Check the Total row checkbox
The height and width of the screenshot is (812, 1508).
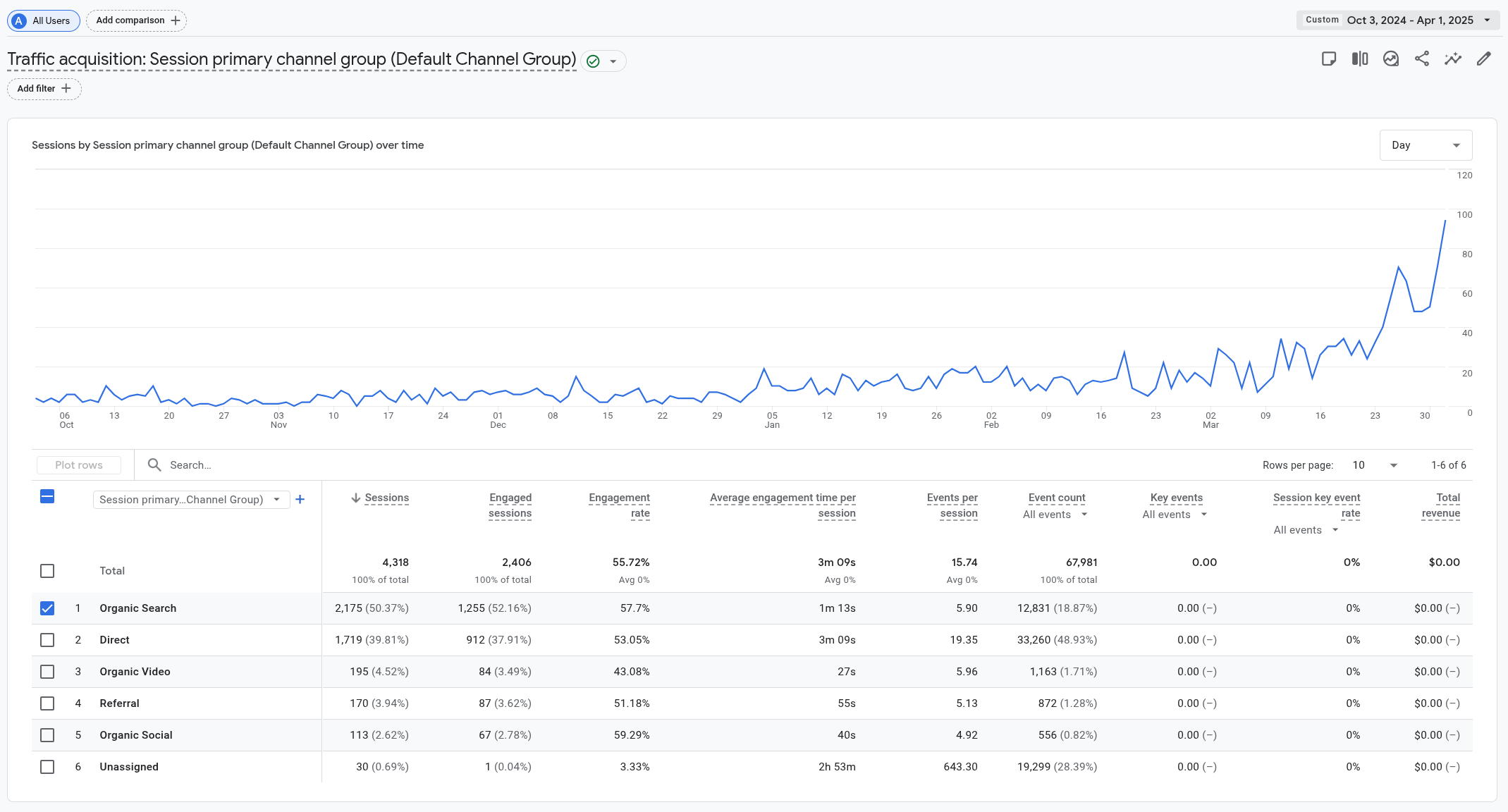[x=47, y=571]
